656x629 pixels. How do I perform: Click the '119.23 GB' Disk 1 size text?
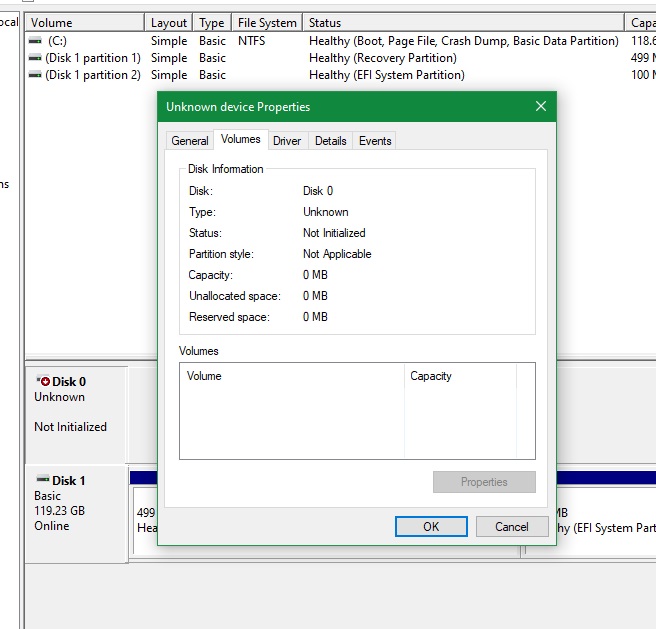click(x=59, y=511)
